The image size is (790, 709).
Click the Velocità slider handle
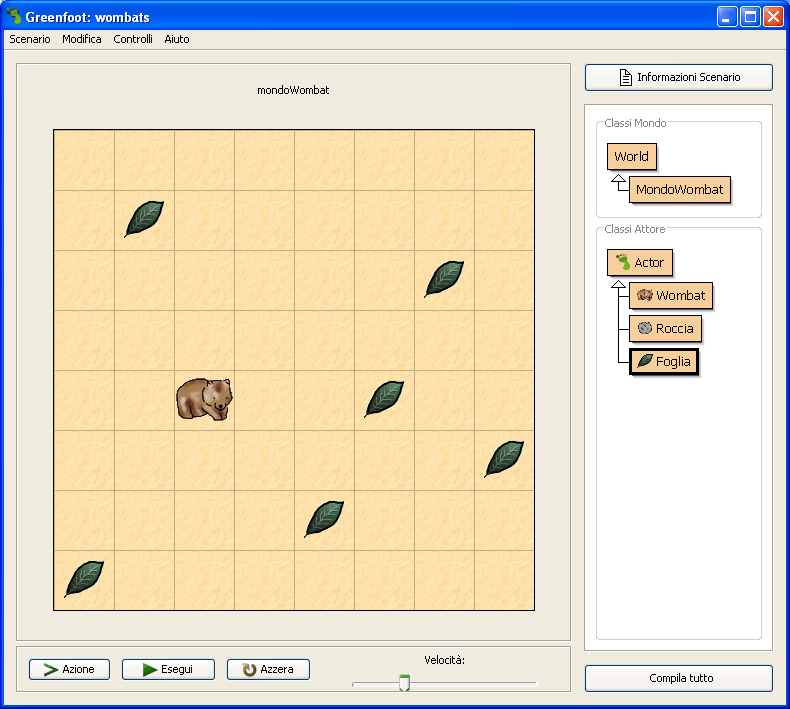[404, 682]
